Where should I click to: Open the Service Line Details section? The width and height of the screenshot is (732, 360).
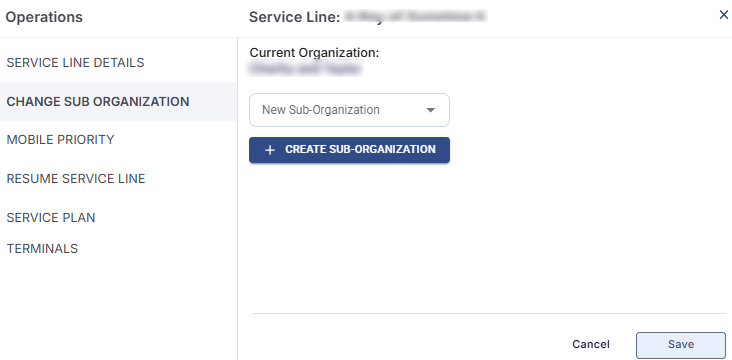(75, 63)
